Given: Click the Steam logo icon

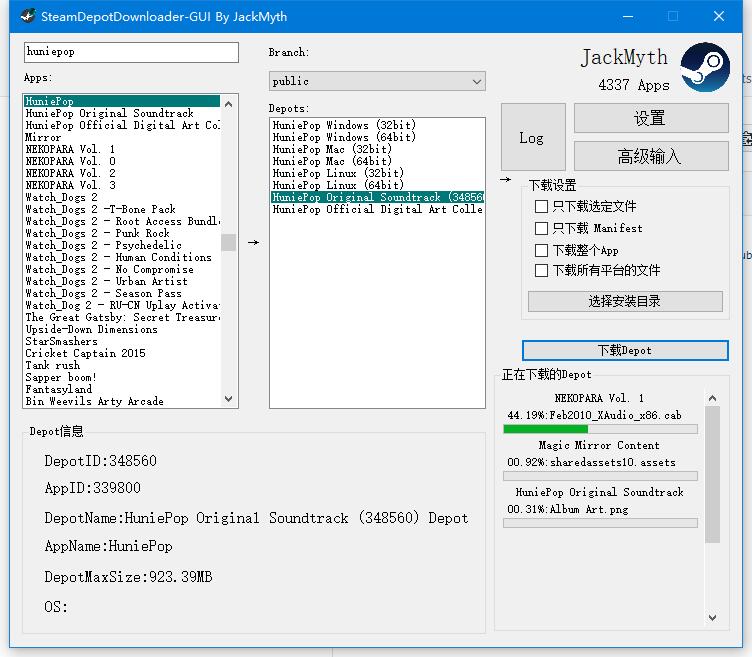Looking at the screenshot, I should [705, 67].
